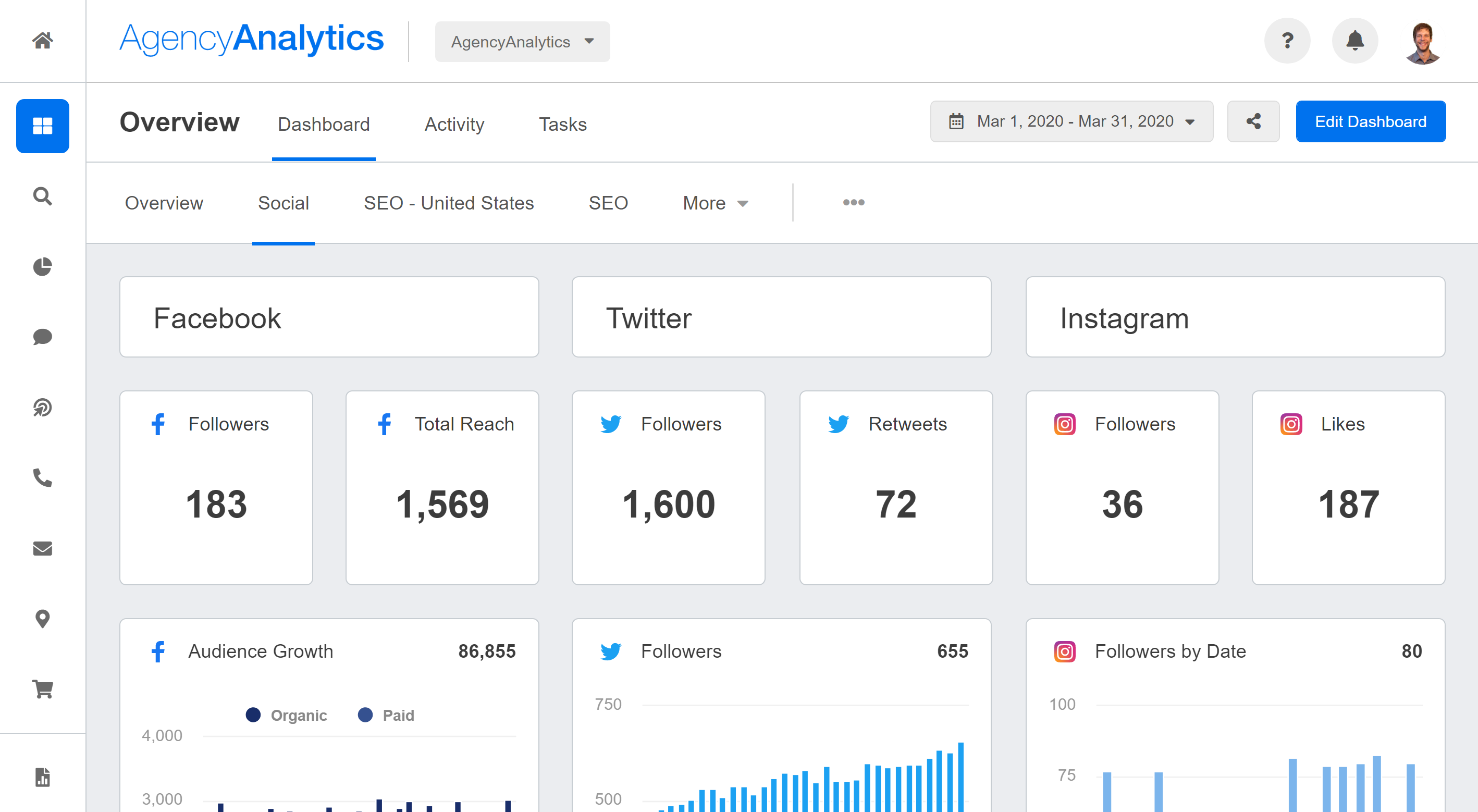Click the home icon in sidebar

click(42, 40)
